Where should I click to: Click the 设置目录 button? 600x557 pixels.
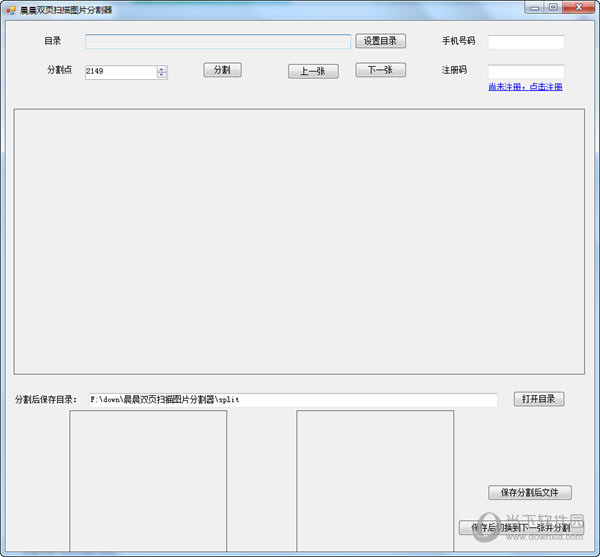point(380,41)
